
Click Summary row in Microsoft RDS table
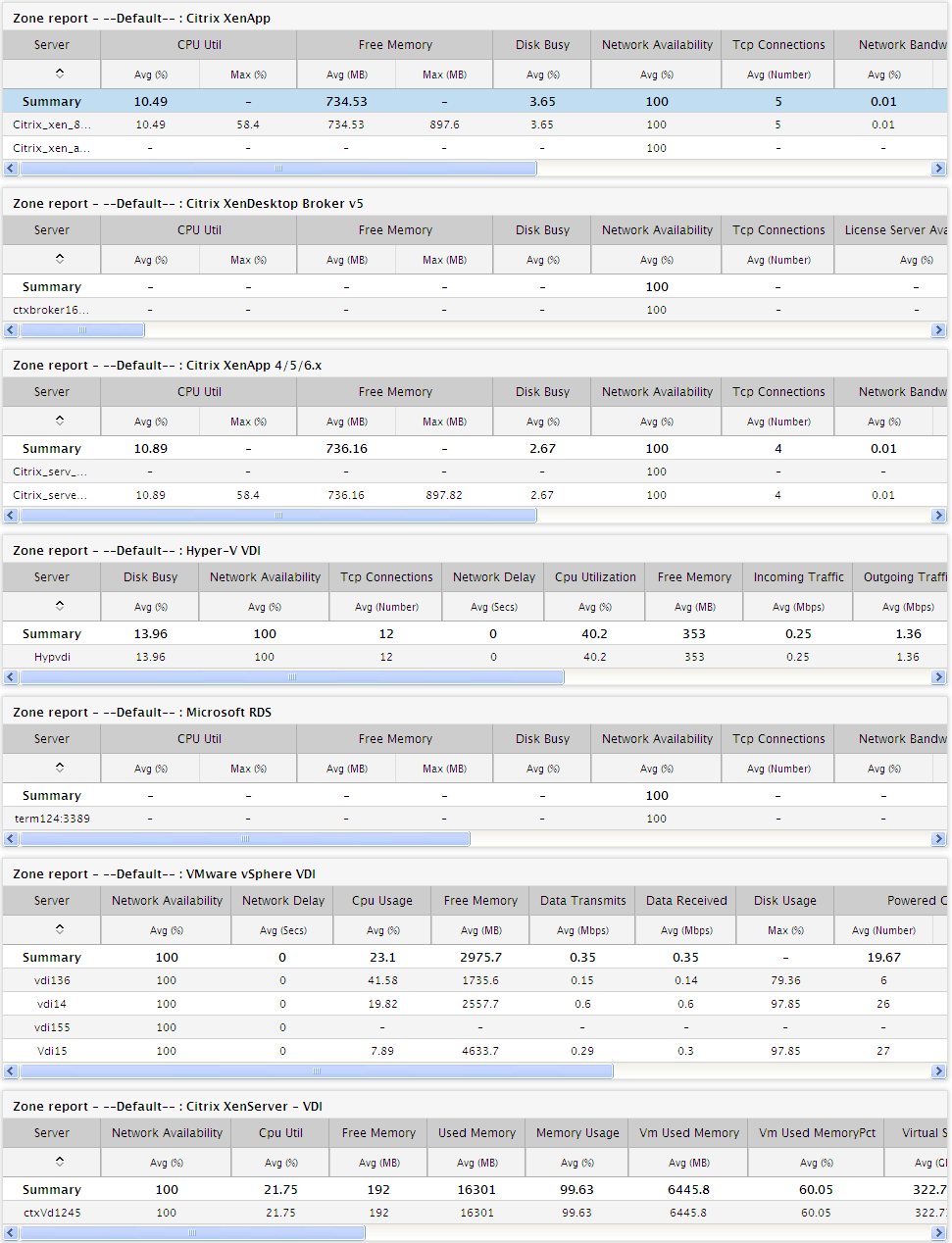click(476, 795)
